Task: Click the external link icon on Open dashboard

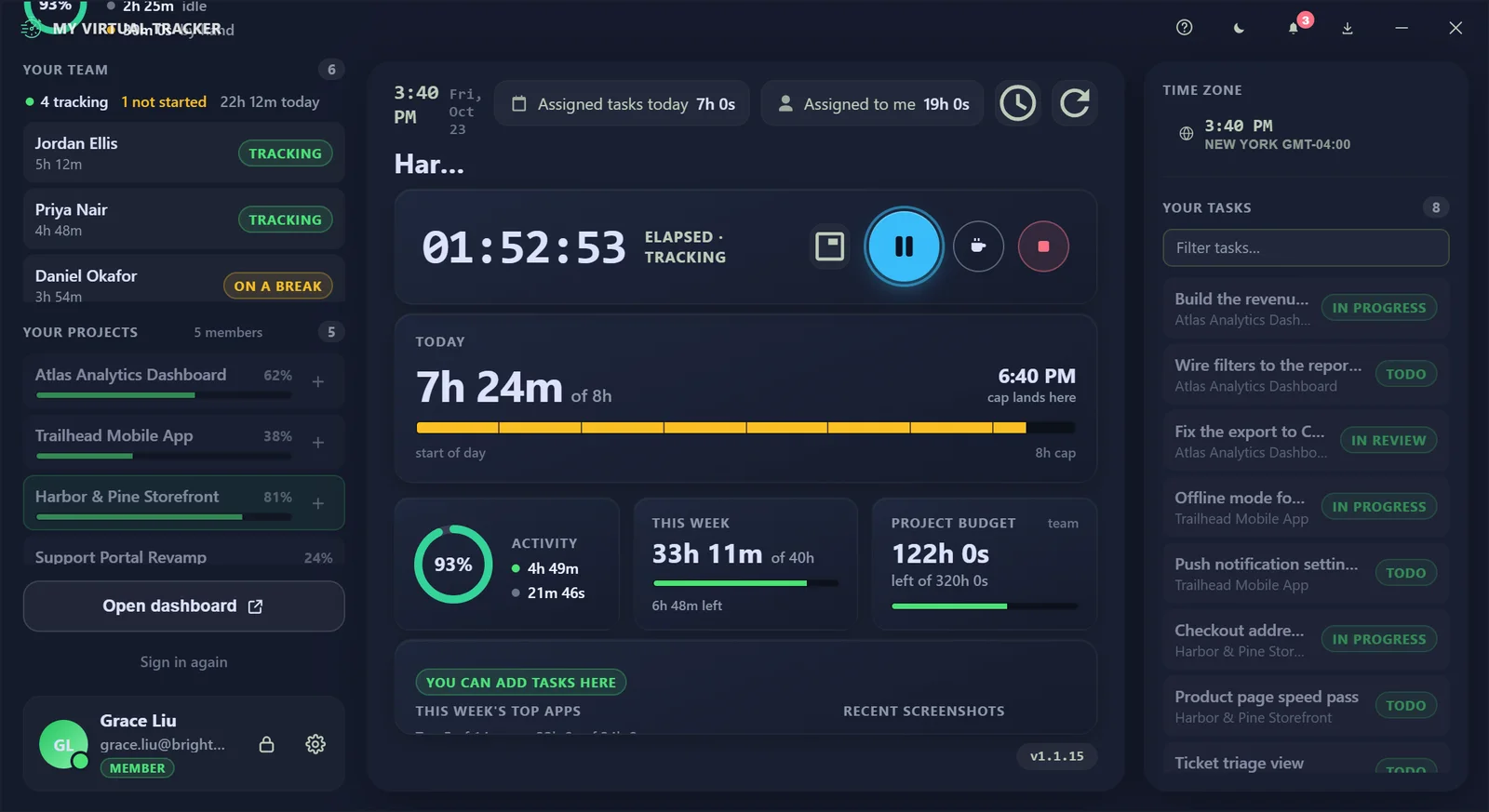Action: pos(255,606)
